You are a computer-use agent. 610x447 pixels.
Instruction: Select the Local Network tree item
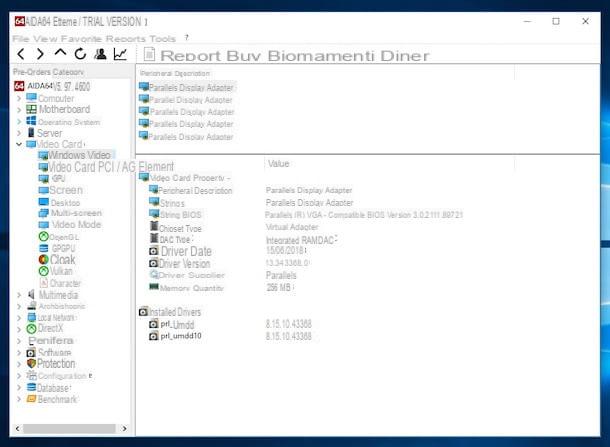52,317
